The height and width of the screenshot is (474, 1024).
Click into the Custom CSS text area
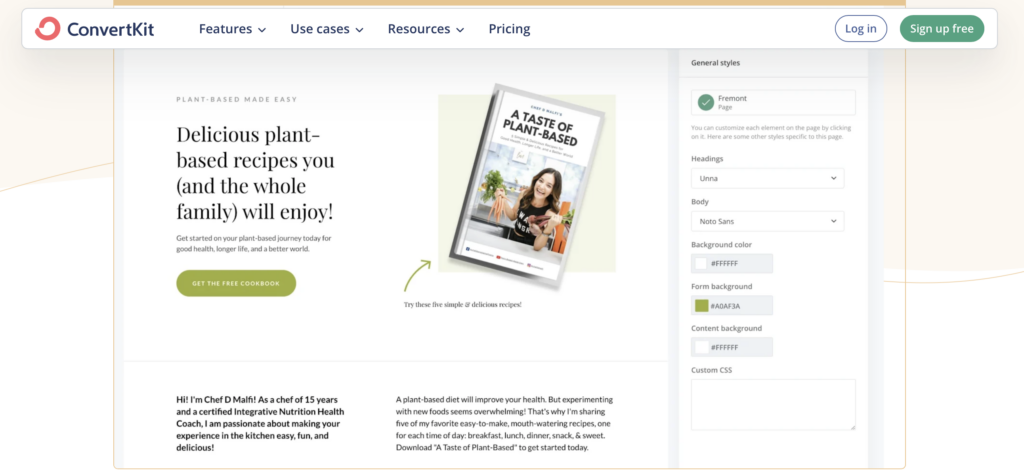pyautogui.click(x=772, y=404)
